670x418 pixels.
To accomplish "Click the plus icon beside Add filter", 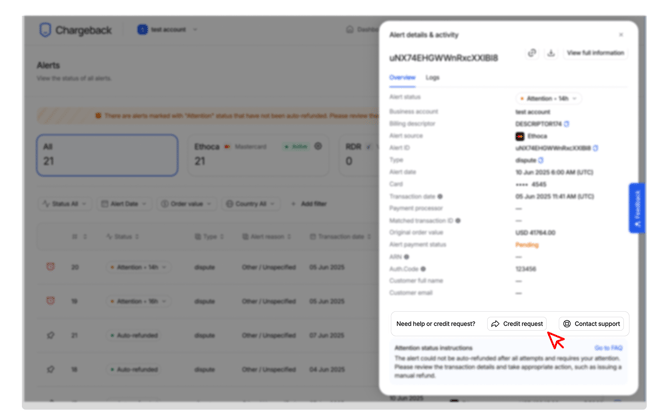I will tap(294, 204).
